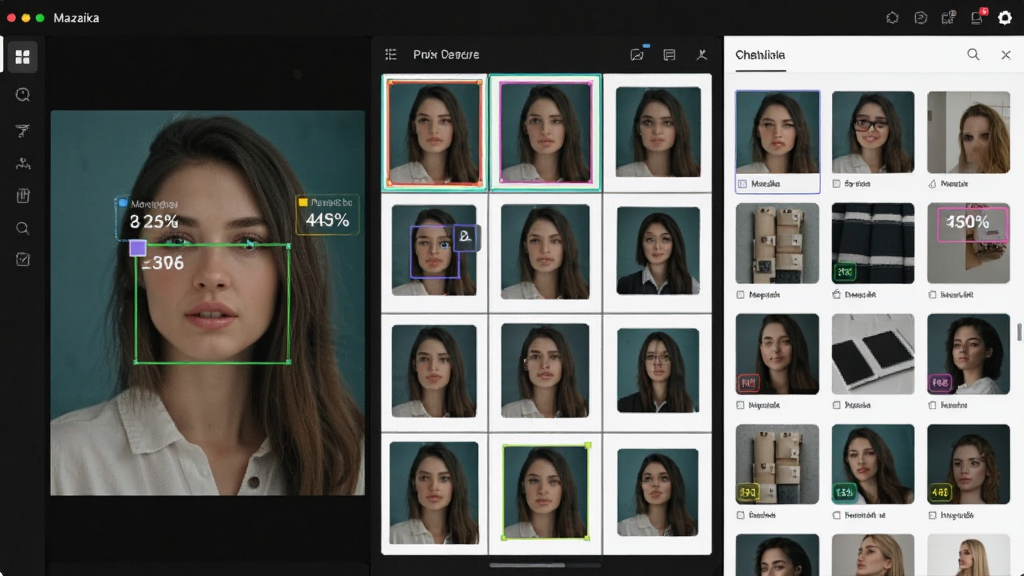Open the checkmark box icon in the sidebar
1024x576 pixels.
point(23,260)
